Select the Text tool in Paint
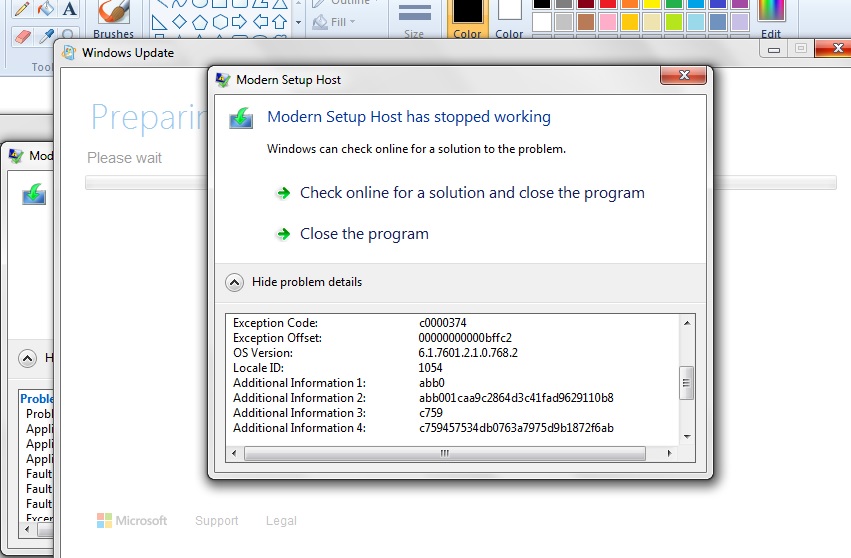The height and width of the screenshot is (558, 851). tap(69, 8)
